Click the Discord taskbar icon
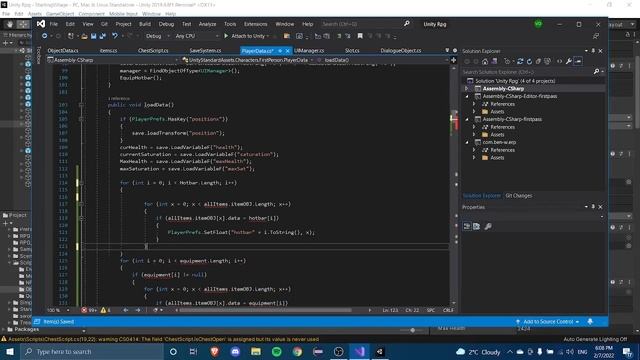 pyautogui.click(x=235, y=351)
